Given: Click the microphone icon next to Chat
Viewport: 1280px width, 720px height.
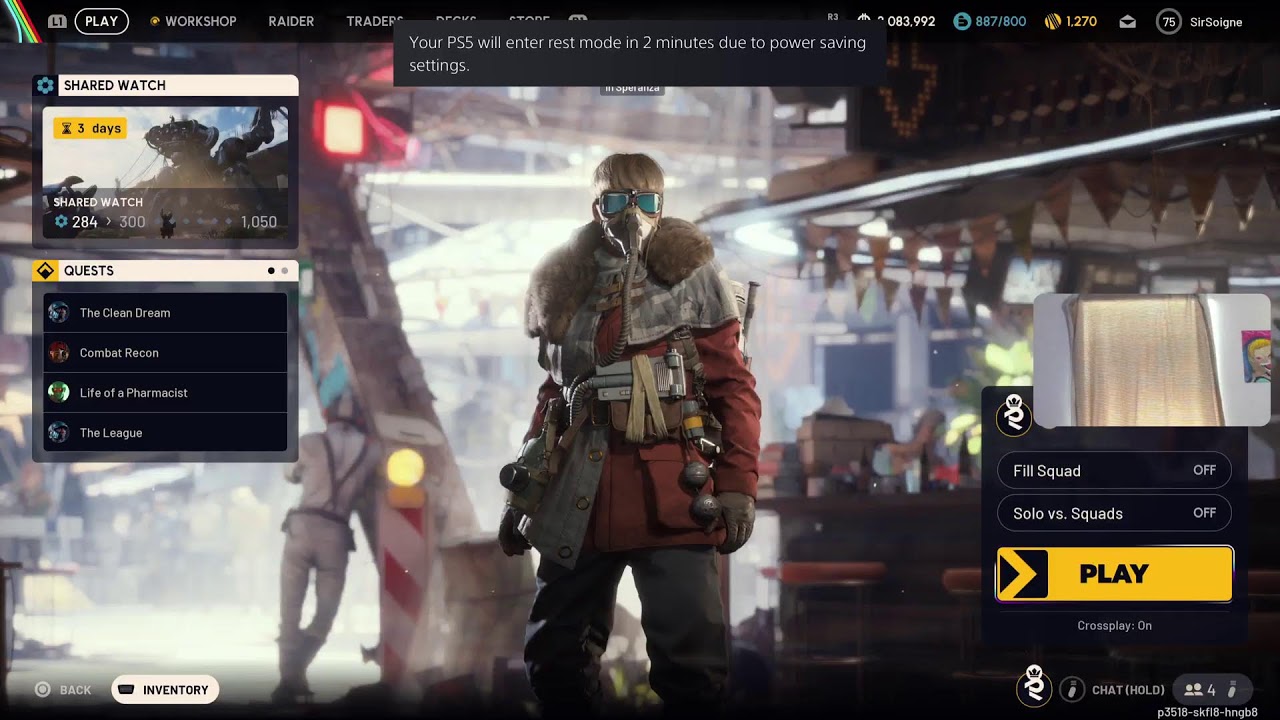Looking at the screenshot, I should (1072, 690).
